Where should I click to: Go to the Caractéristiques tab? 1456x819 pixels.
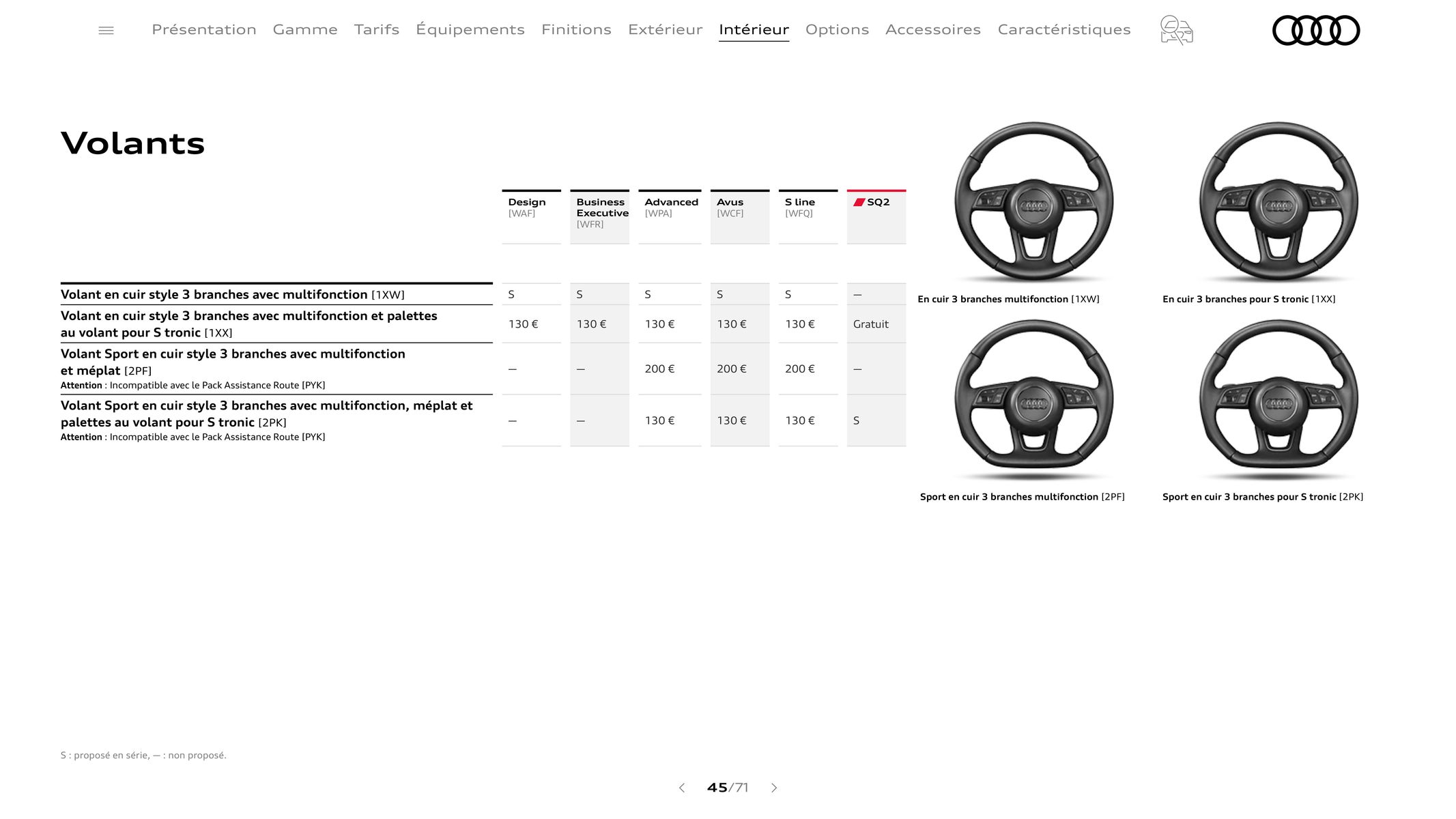pyautogui.click(x=1064, y=29)
